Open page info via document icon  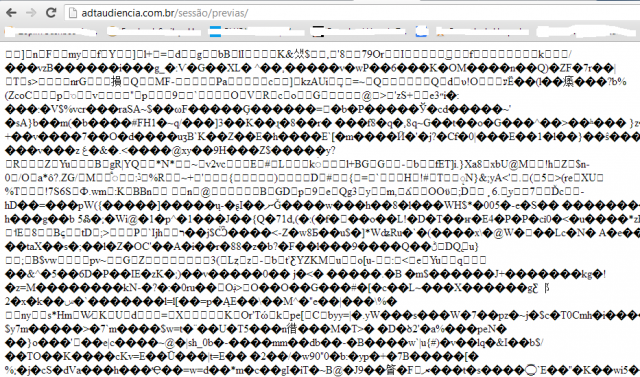click(x=73, y=13)
